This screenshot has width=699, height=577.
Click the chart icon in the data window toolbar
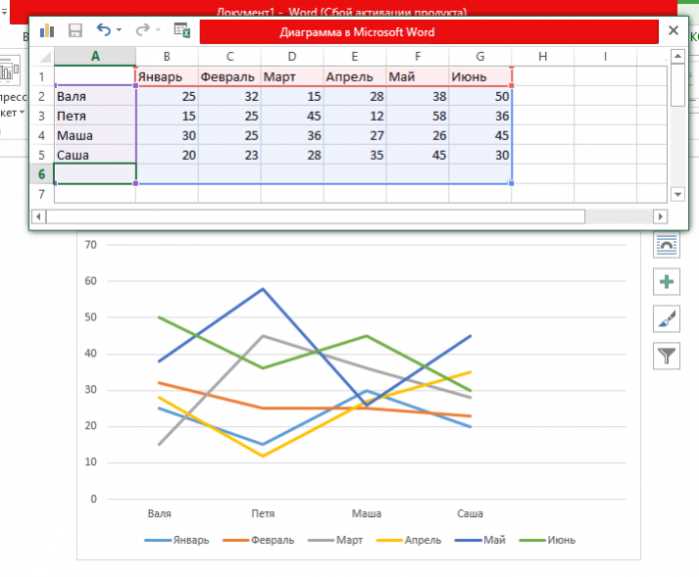[x=47, y=30]
